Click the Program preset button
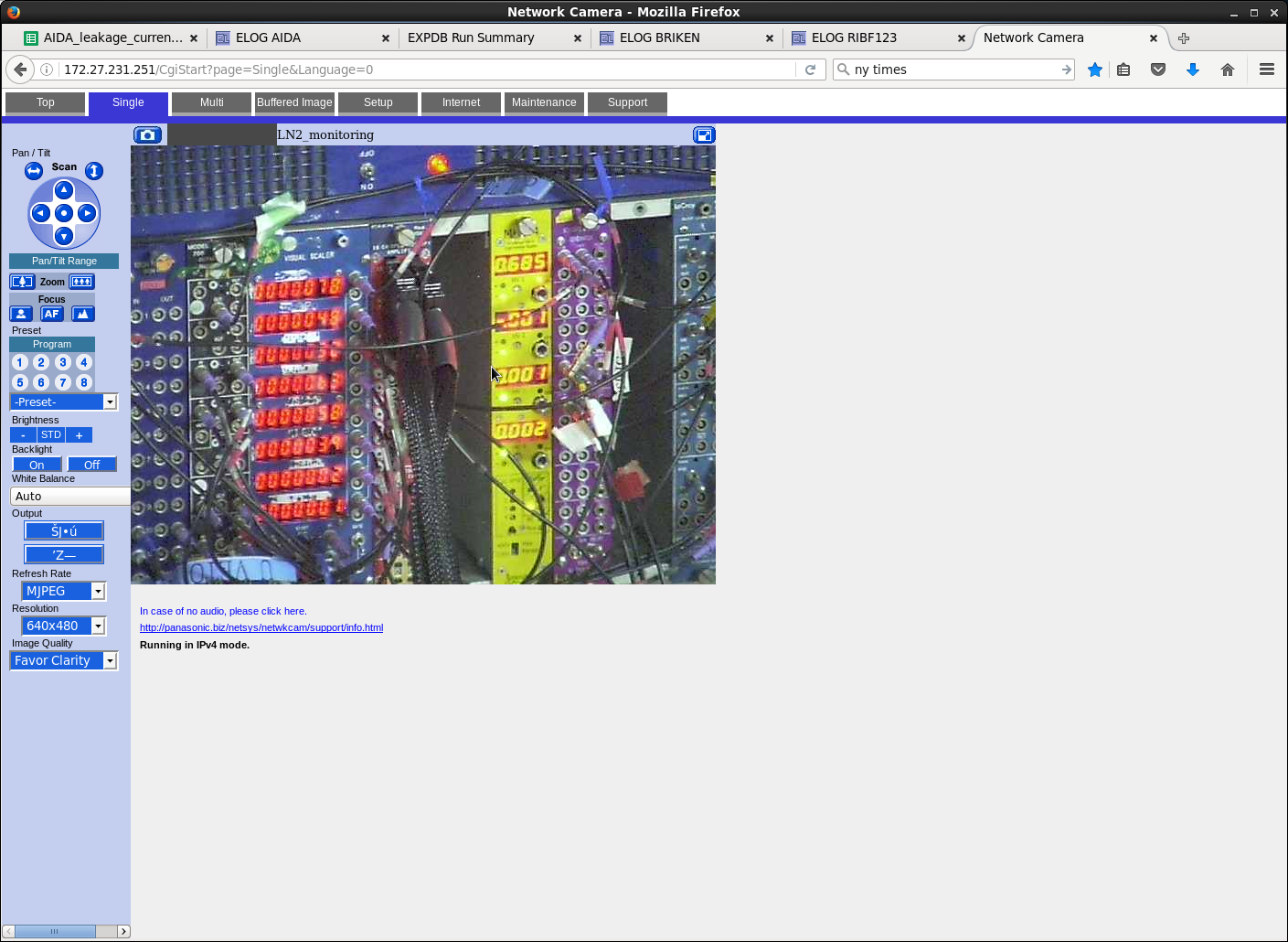This screenshot has width=1288, height=942. (x=52, y=344)
